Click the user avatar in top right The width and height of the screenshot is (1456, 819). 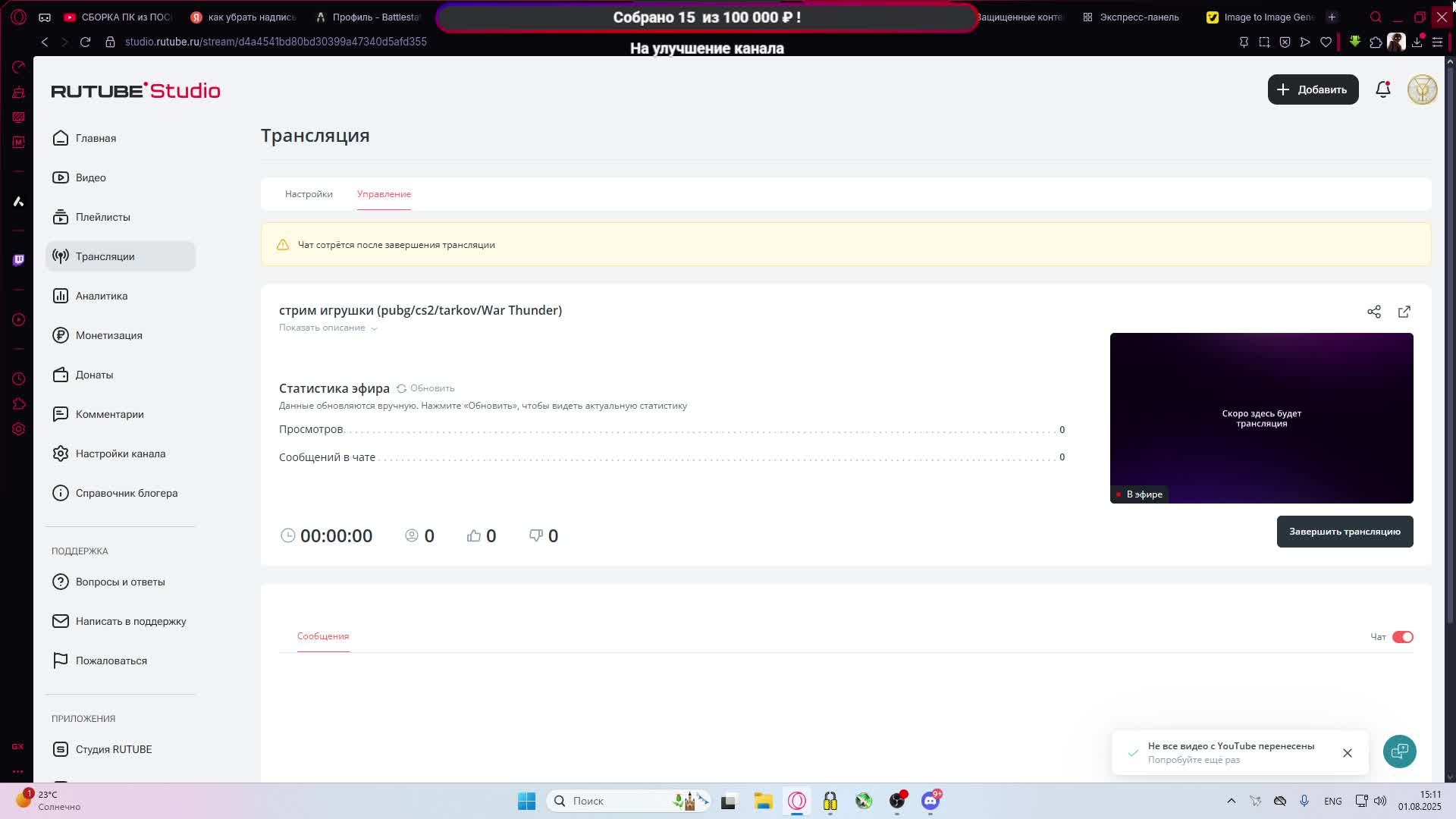[x=1422, y=89]
